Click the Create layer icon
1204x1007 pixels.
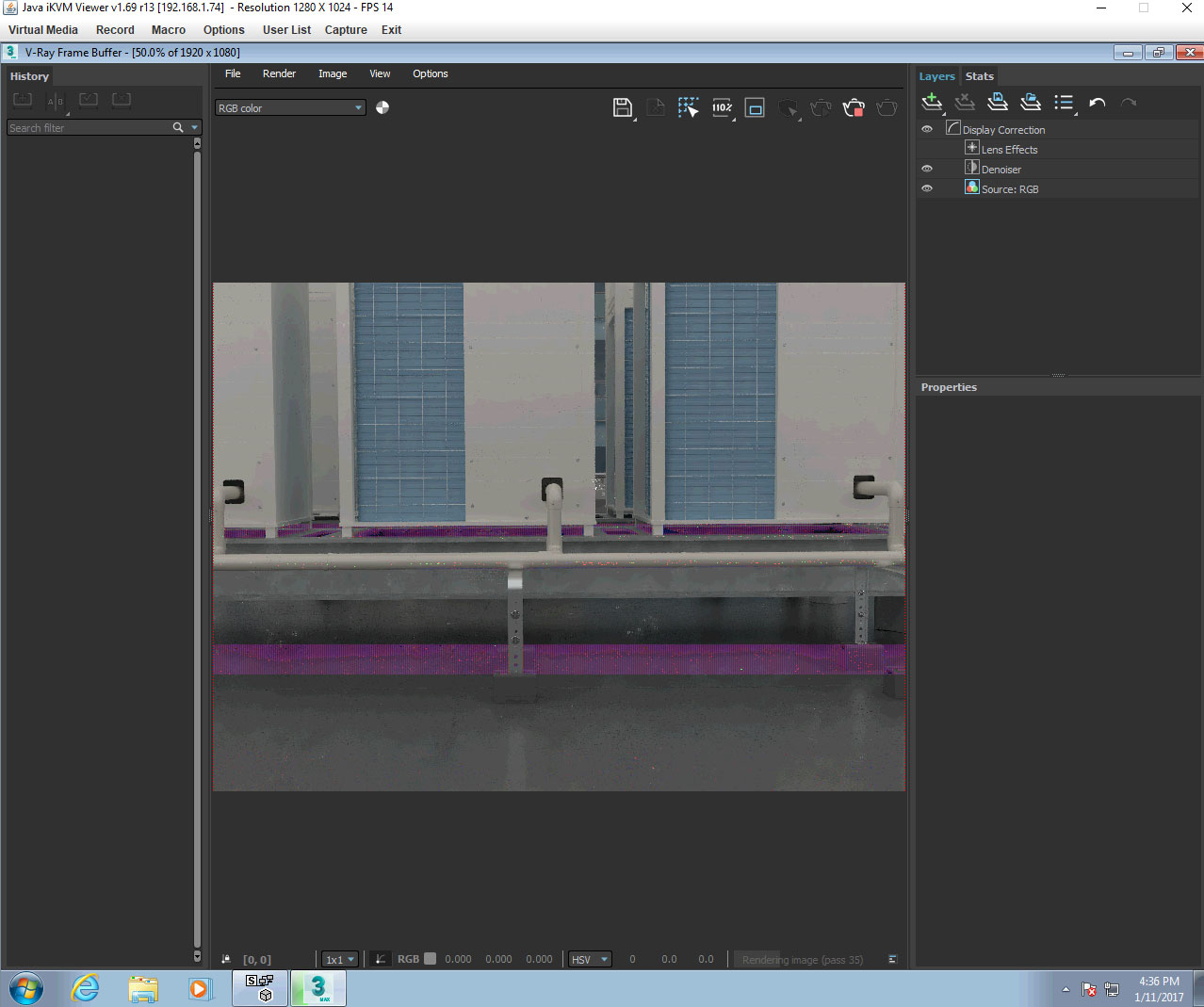[x=932, y=102]
